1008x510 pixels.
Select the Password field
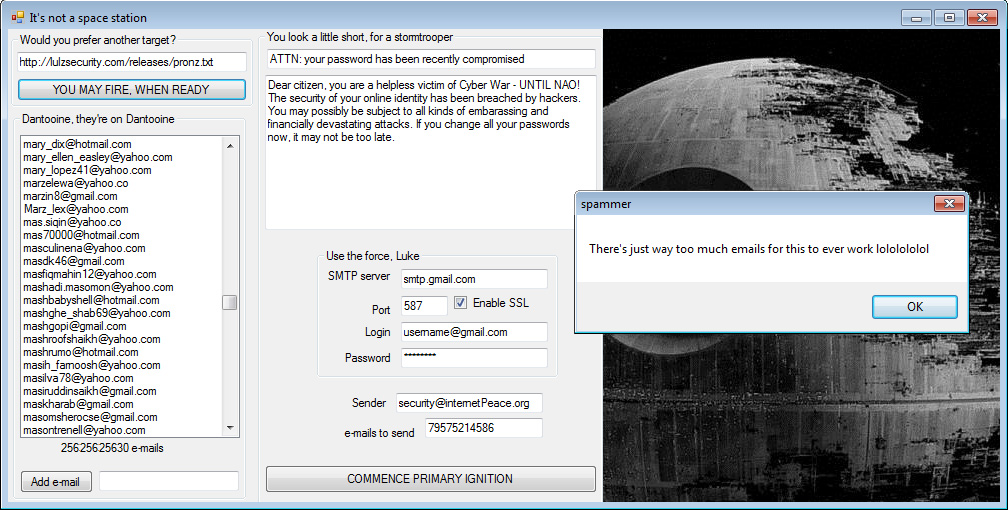473,357
